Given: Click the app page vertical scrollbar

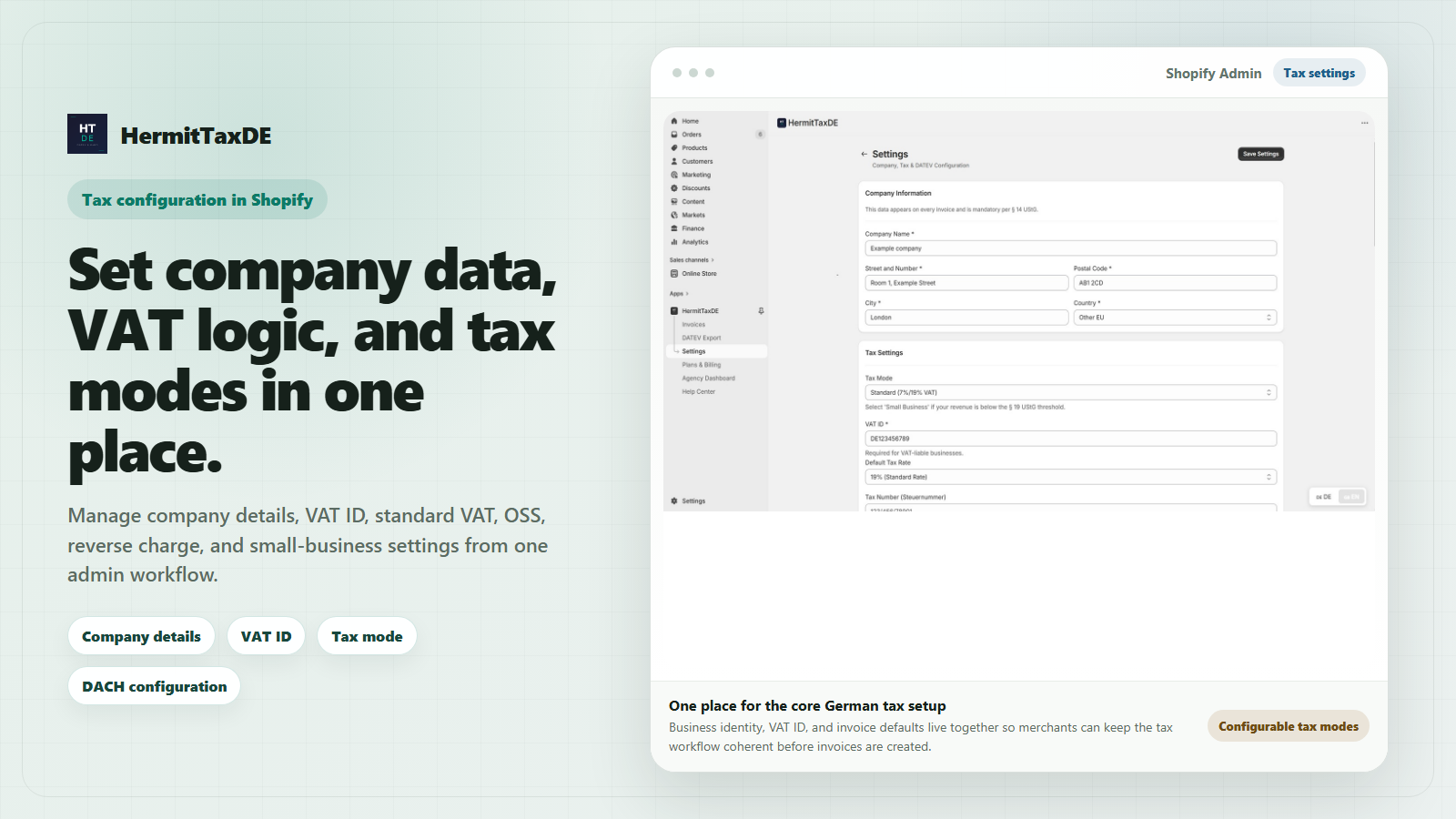Looking at the screenshot, I should coord(1373,193).
